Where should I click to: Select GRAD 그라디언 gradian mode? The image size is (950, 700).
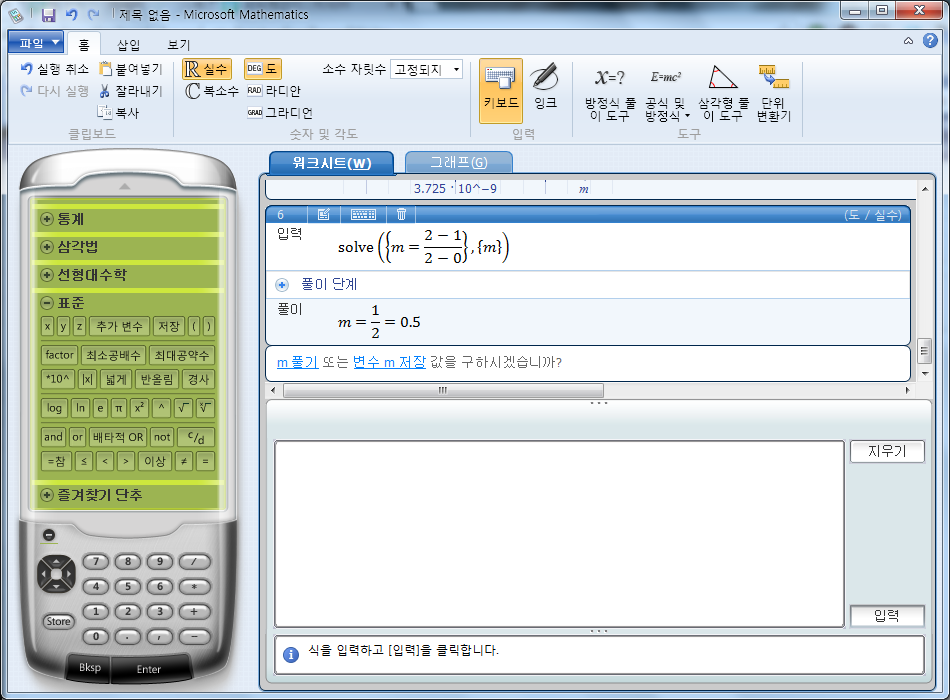[x=279, y=113]
